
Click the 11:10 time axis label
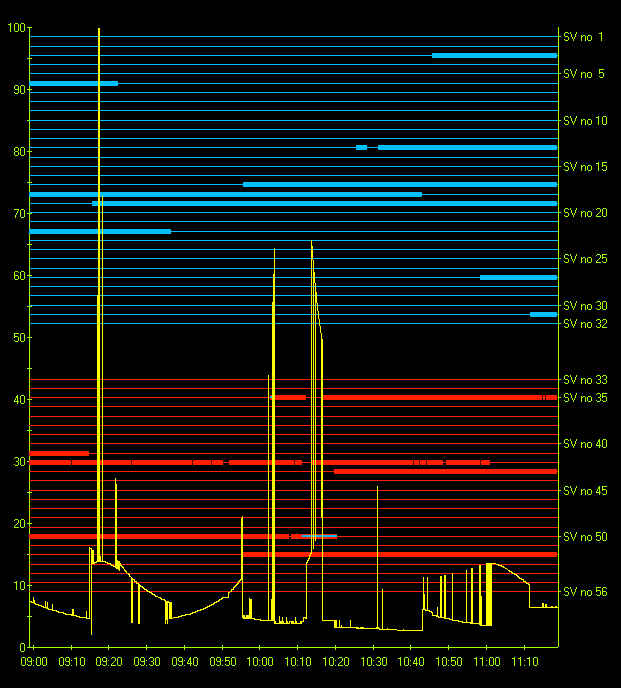pyautogui.click(x=524, y=662)
